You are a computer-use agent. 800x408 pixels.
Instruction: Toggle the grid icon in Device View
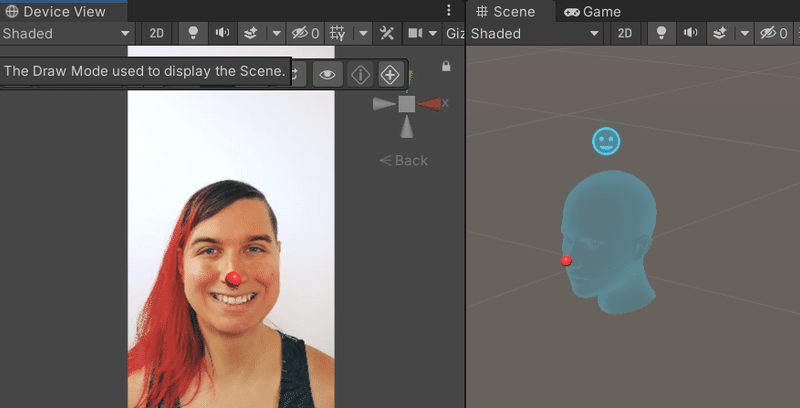pyautogui.click(x=338, y=34)
